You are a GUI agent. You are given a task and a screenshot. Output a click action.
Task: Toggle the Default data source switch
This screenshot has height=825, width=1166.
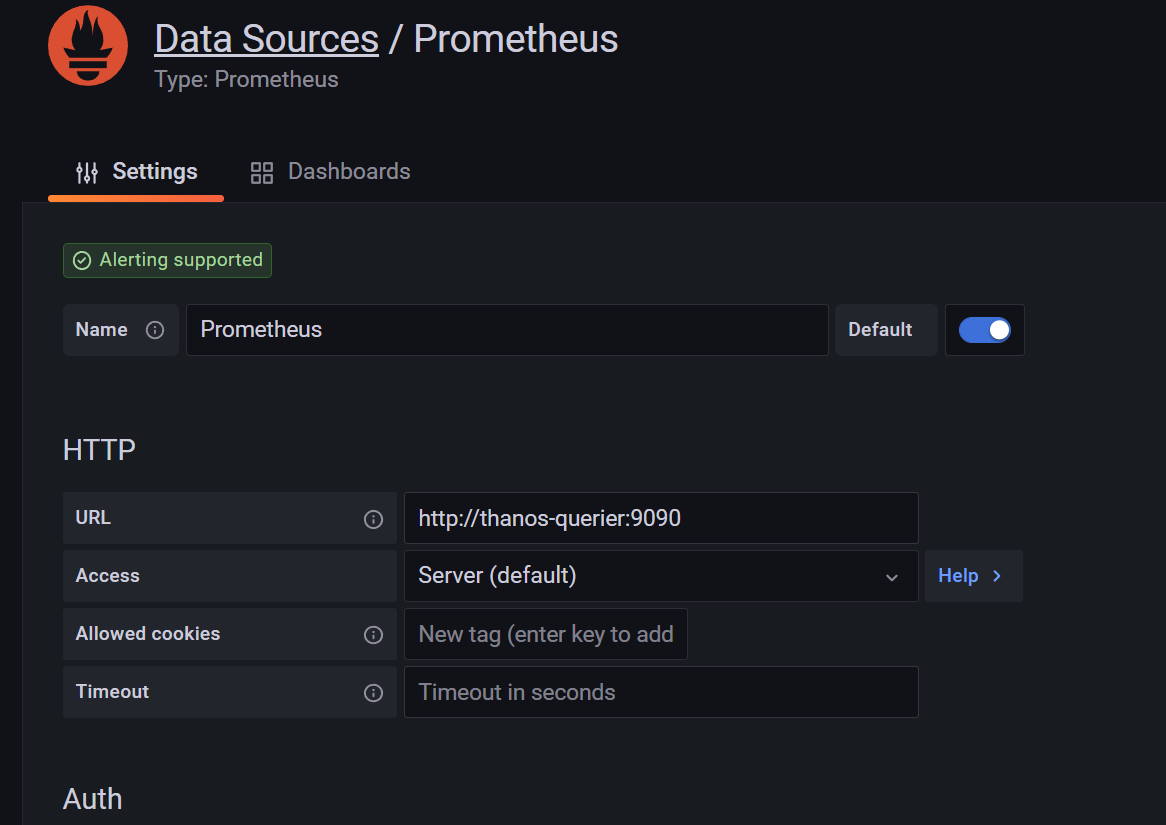pos(985,330)
